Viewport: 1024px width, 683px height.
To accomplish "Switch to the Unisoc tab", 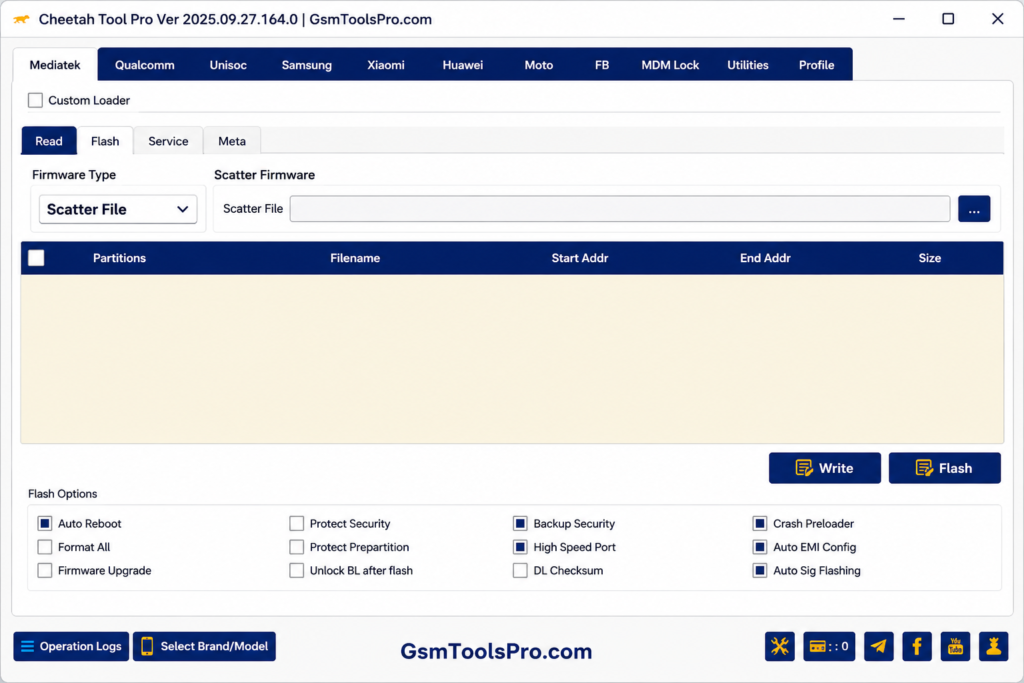I will tap(228, 65).
